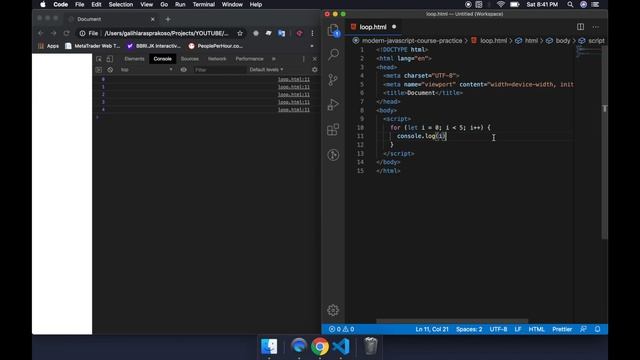The image size is (640, 360).
Task: Click the console Filter input field
Action: coord(219,70)
